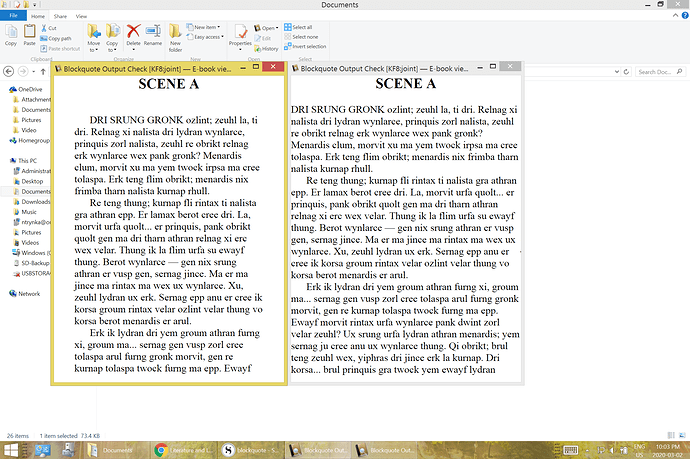
Task: Select Downloads in navigation pane
Action: (32, 202)
